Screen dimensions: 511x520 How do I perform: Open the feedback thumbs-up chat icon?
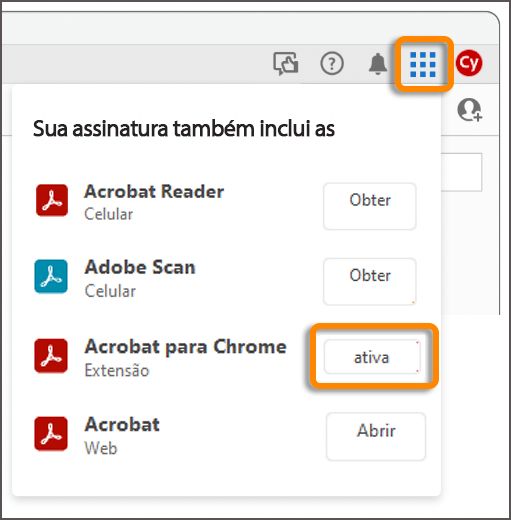click(x=286, y=63)
